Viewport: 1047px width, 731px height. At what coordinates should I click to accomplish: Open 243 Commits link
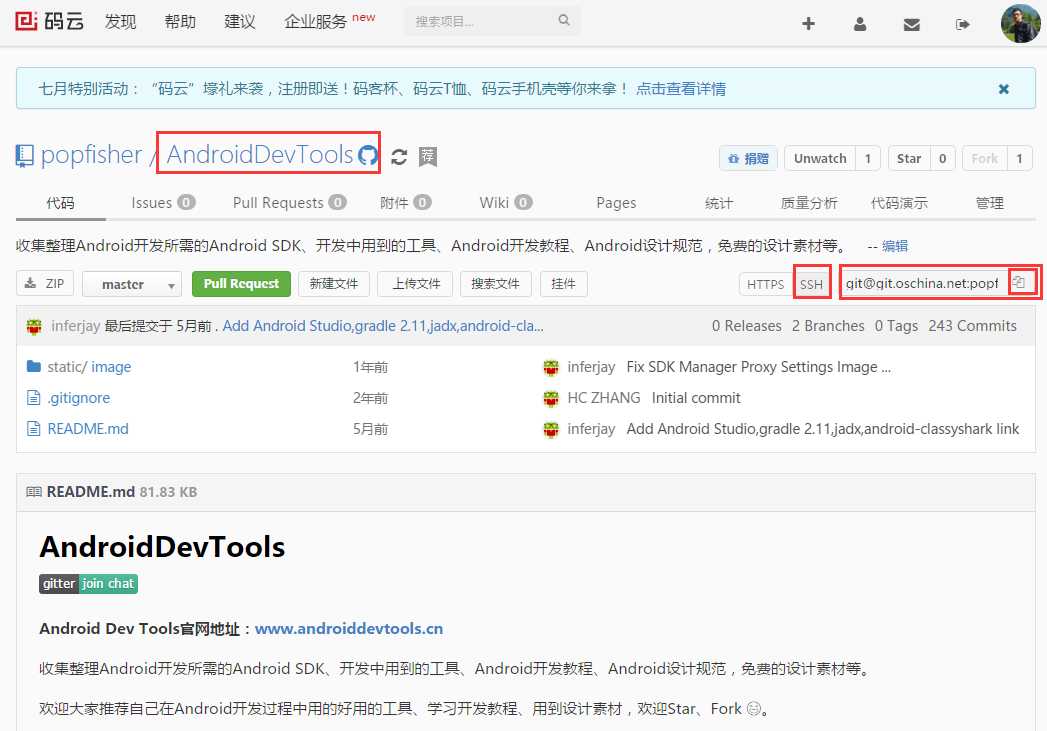point(972,326)
